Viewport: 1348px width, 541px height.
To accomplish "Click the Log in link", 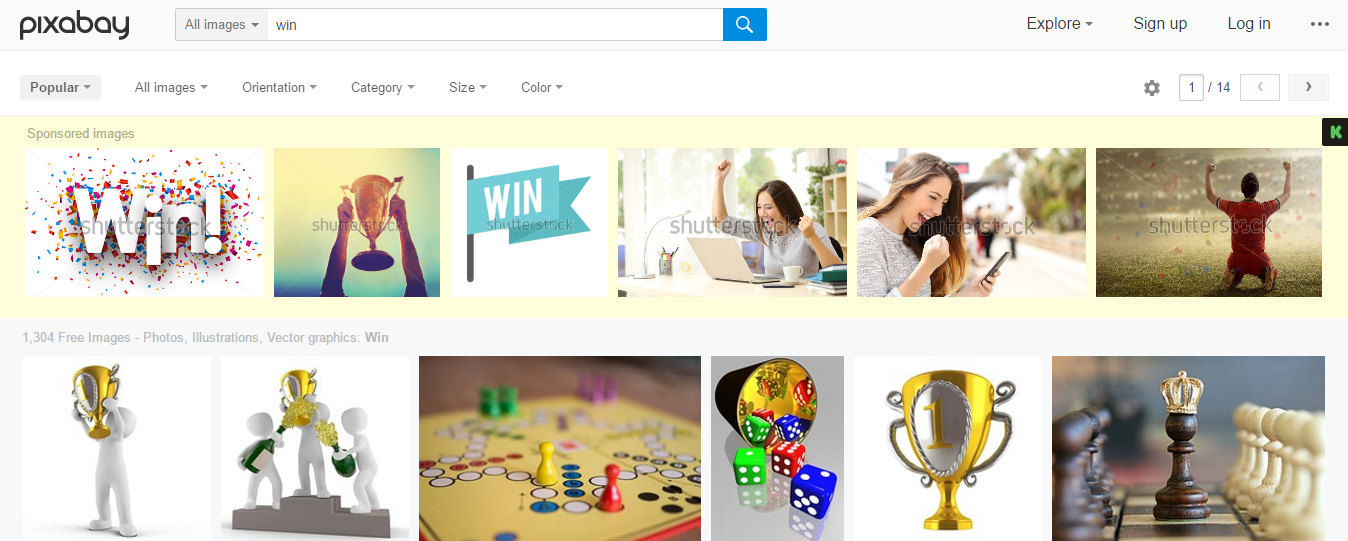I will [x=1249, y=24].
